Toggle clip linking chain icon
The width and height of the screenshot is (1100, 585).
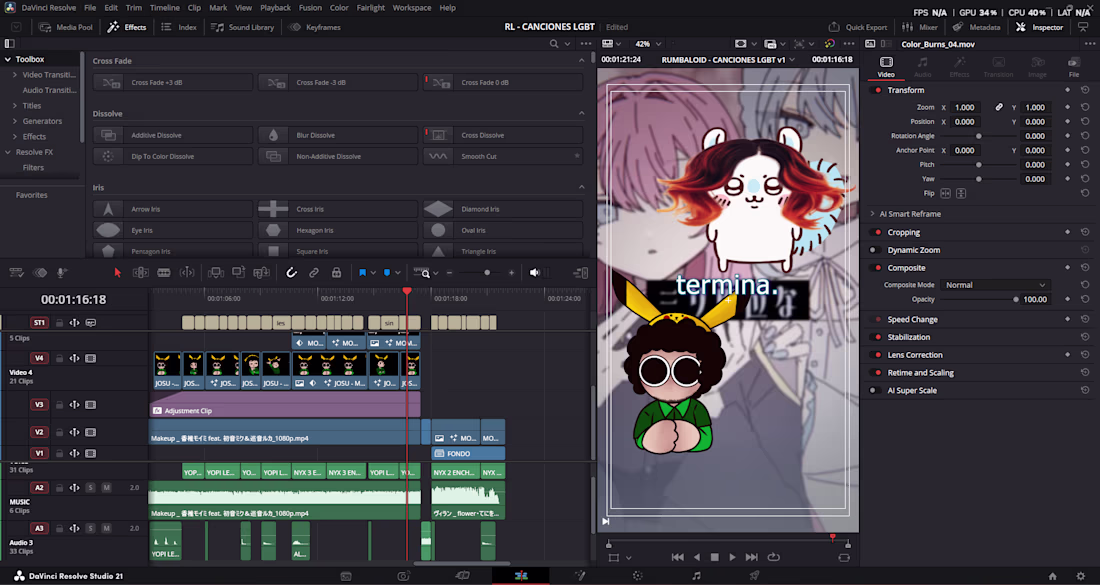(x=314, y=273)
